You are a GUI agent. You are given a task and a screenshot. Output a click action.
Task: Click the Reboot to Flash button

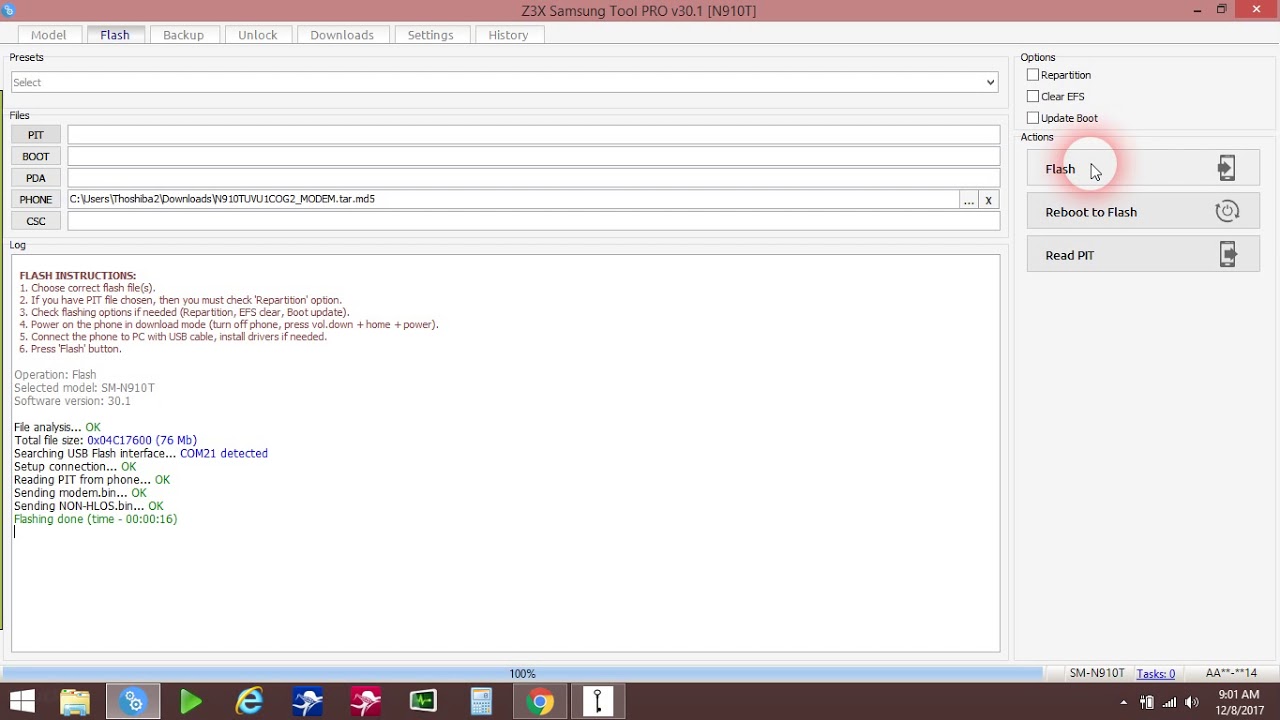[1143, 211]
